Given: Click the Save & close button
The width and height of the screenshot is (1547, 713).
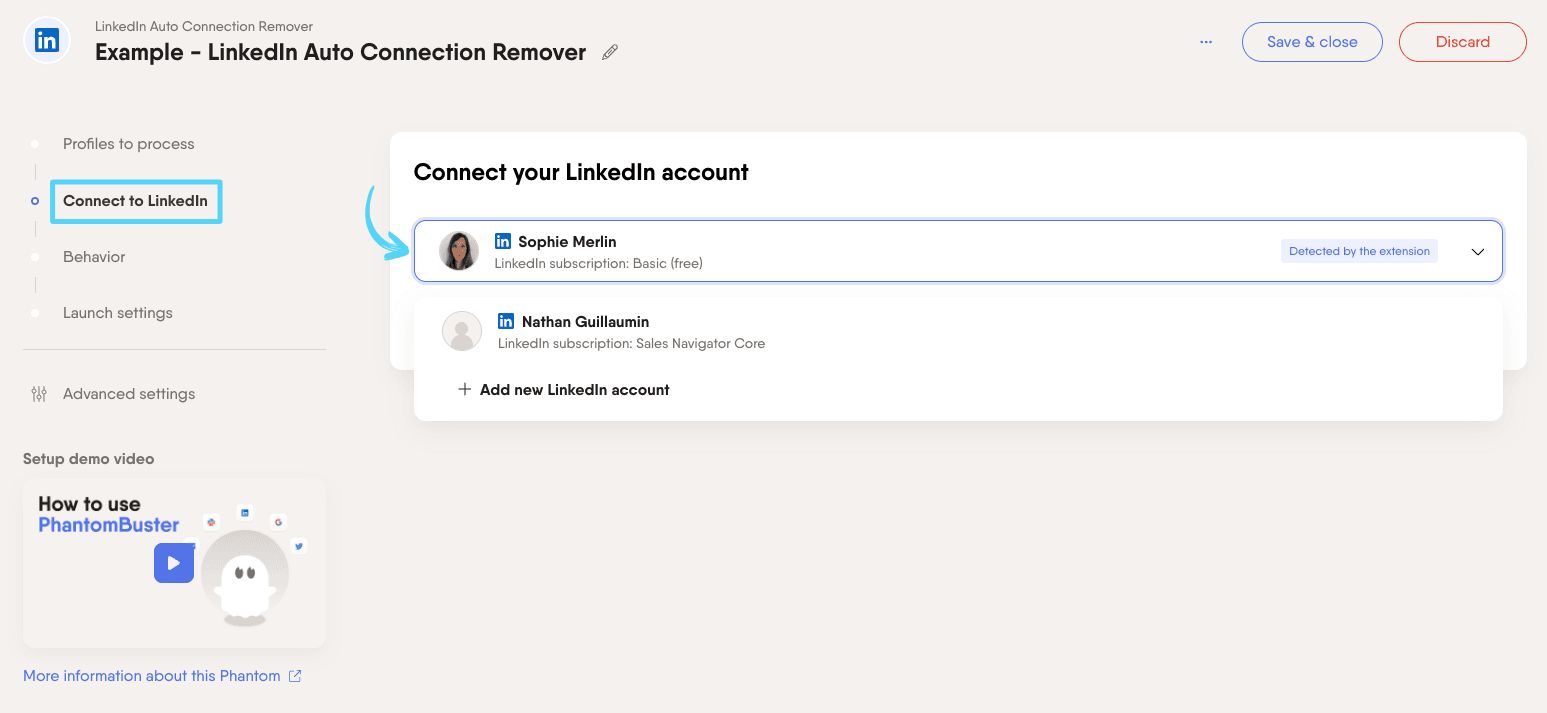Looking at the screenshot, I should [1312, 42].
